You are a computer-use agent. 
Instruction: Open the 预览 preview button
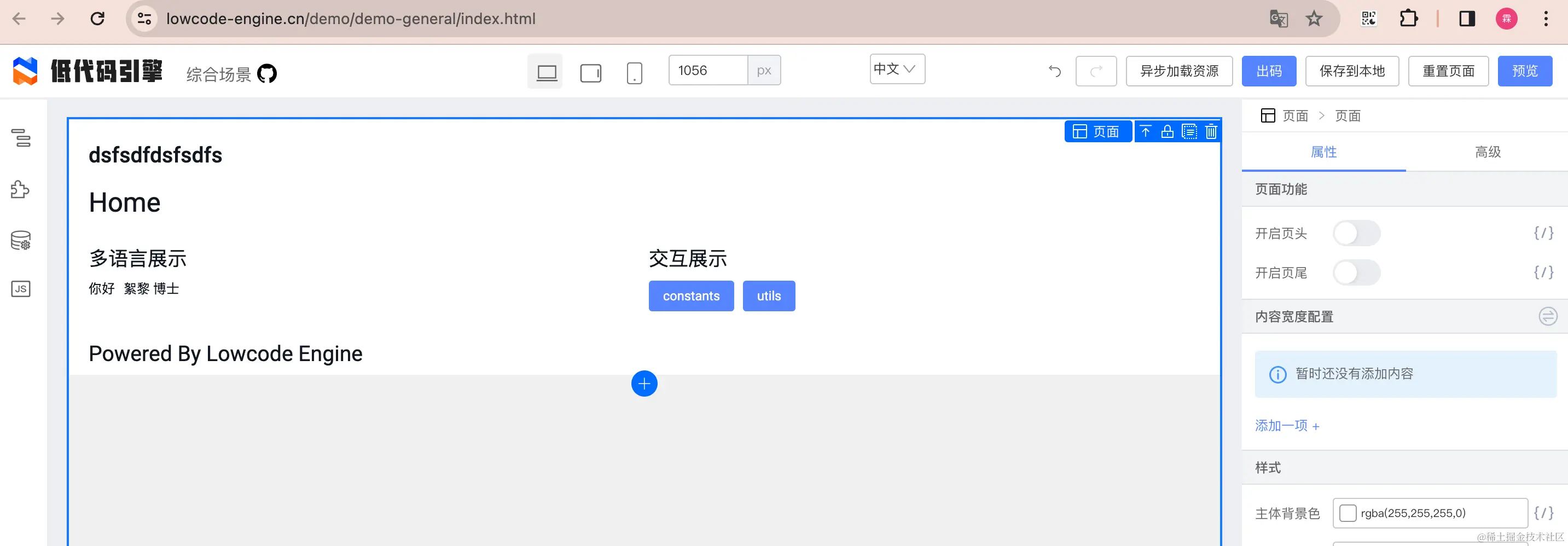[x=1525, y=71]
